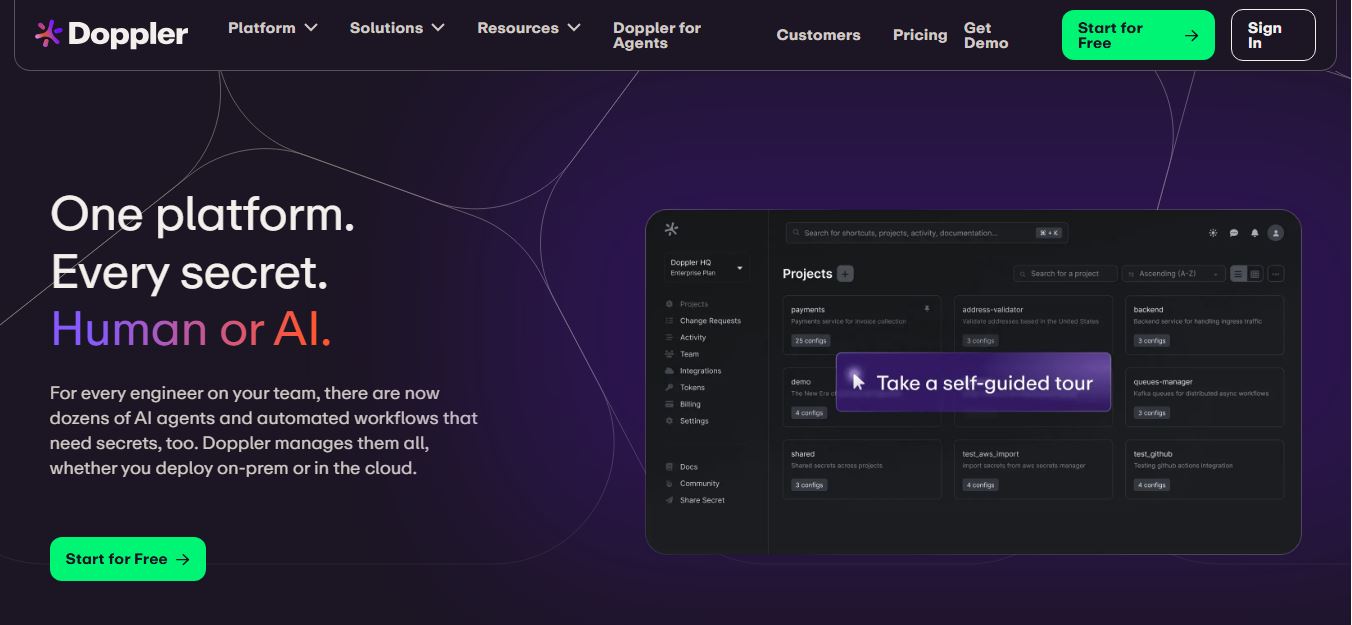Click the Start for Free button below the hero text
Viewport: 1352px width, 625px height.
point(128,559)
